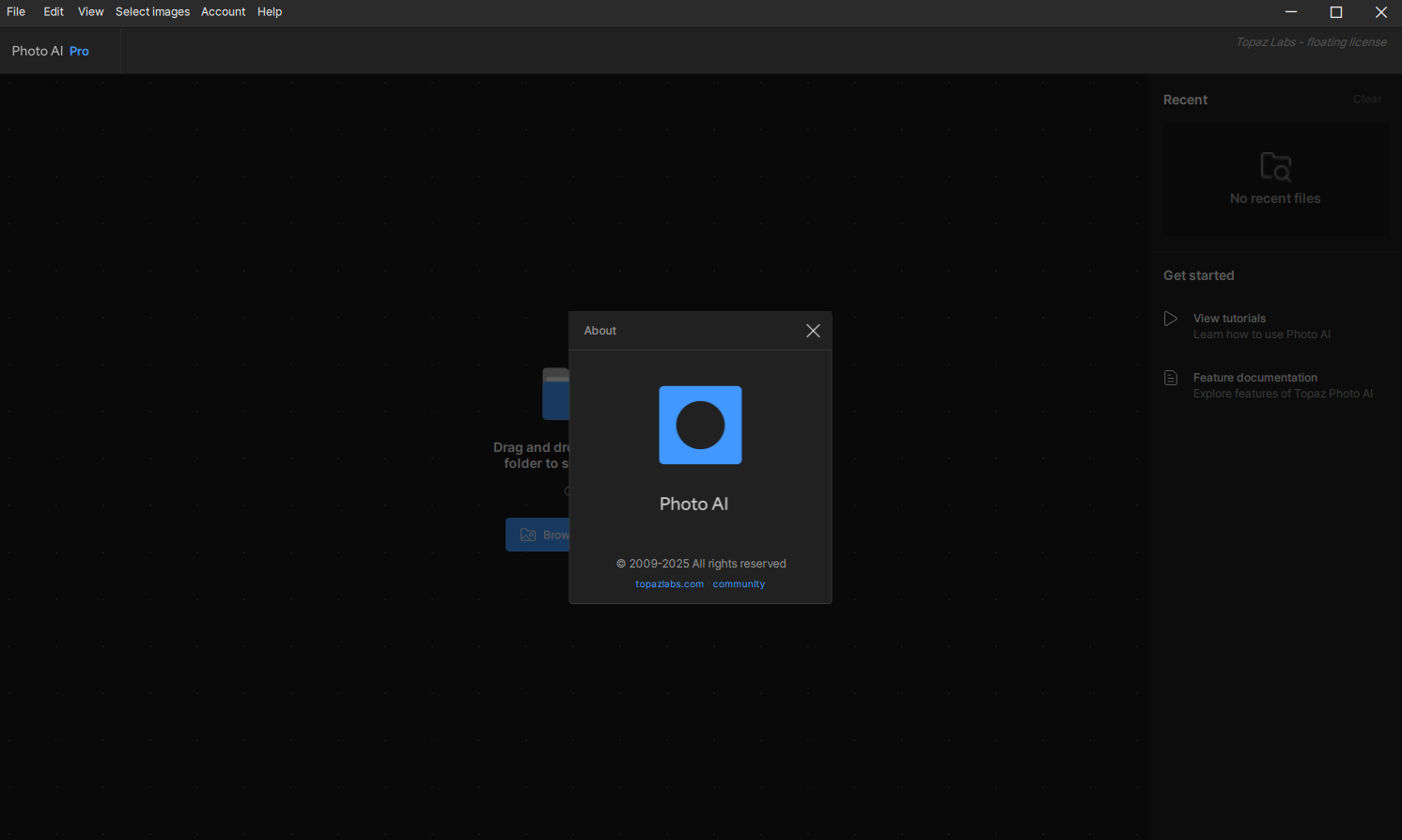Image resolution: width=1402 pixels, height=840 pixels.
Task: Click the document icon beside Feature documentation
Action: click(1171, 378)
